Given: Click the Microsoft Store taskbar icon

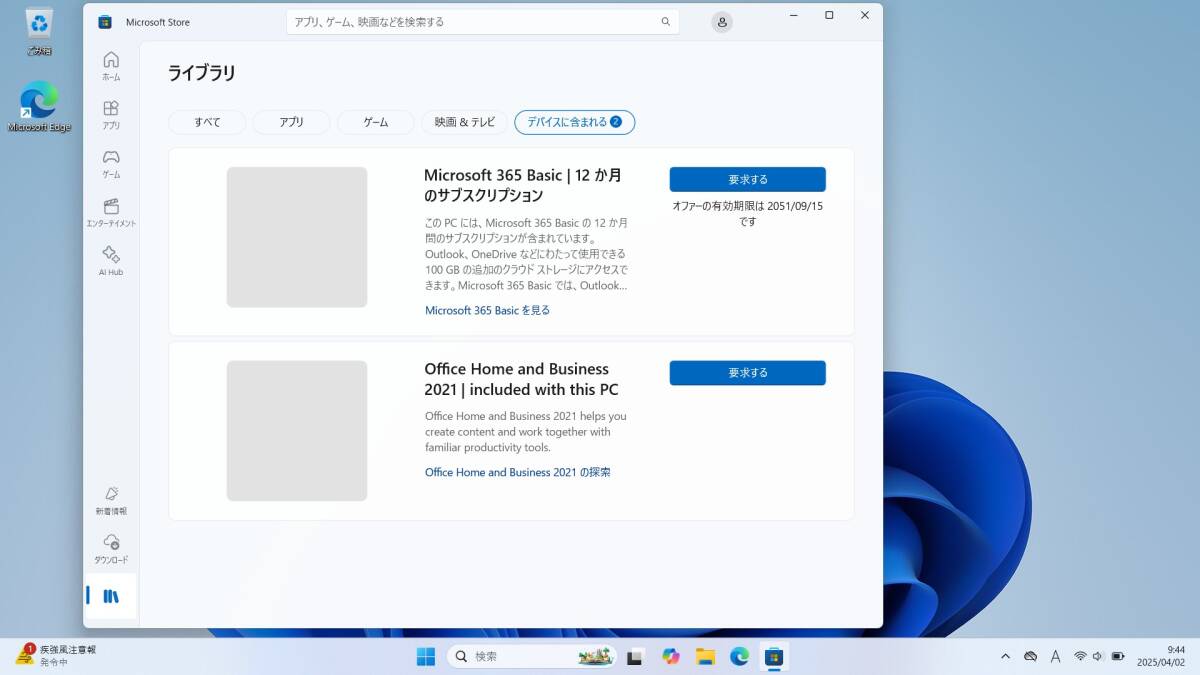Looking at the screenshot, I should coord(773,656).
